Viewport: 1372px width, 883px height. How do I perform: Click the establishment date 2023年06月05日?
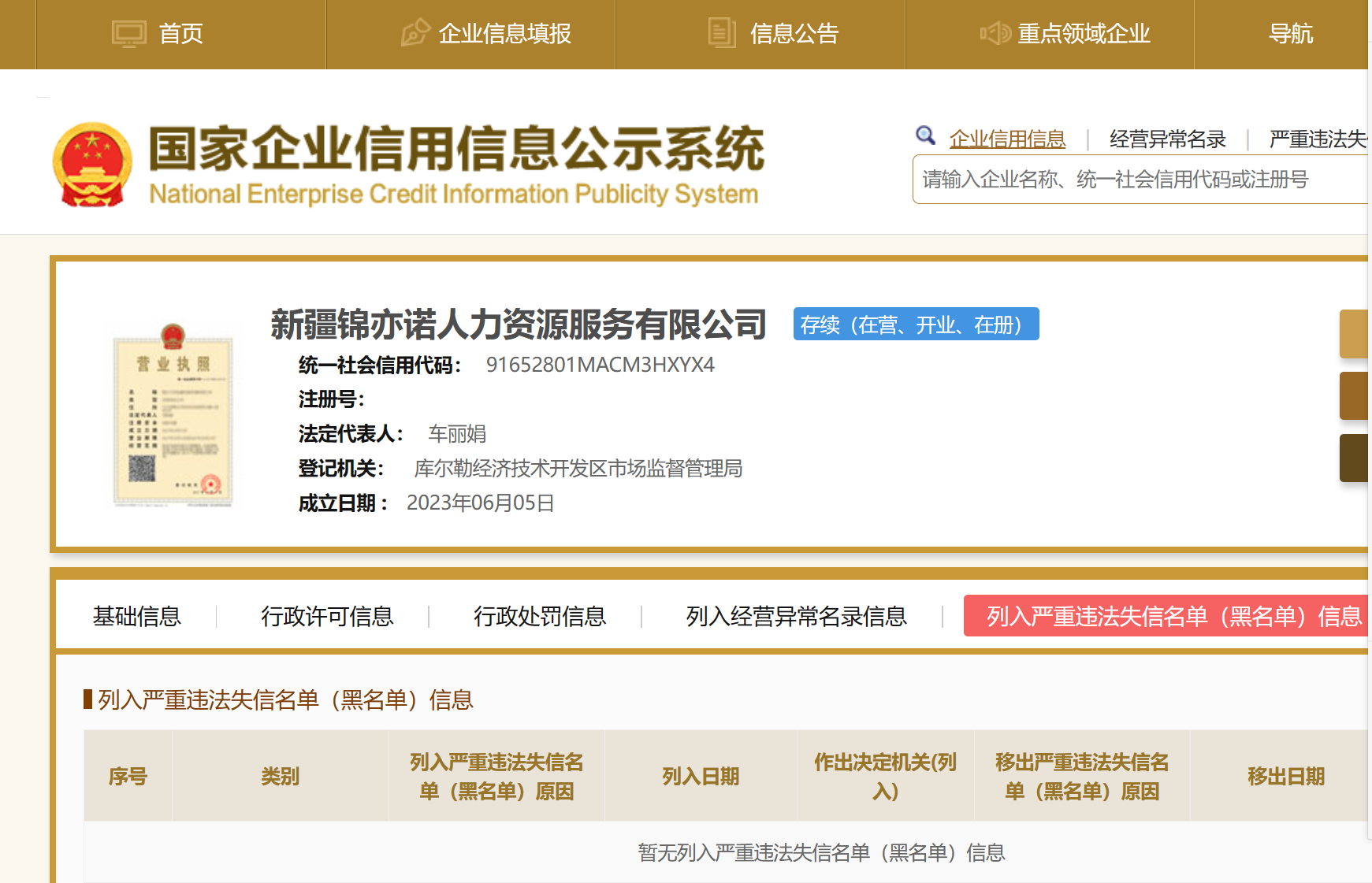pyautogui.click(x=481, y=503)
